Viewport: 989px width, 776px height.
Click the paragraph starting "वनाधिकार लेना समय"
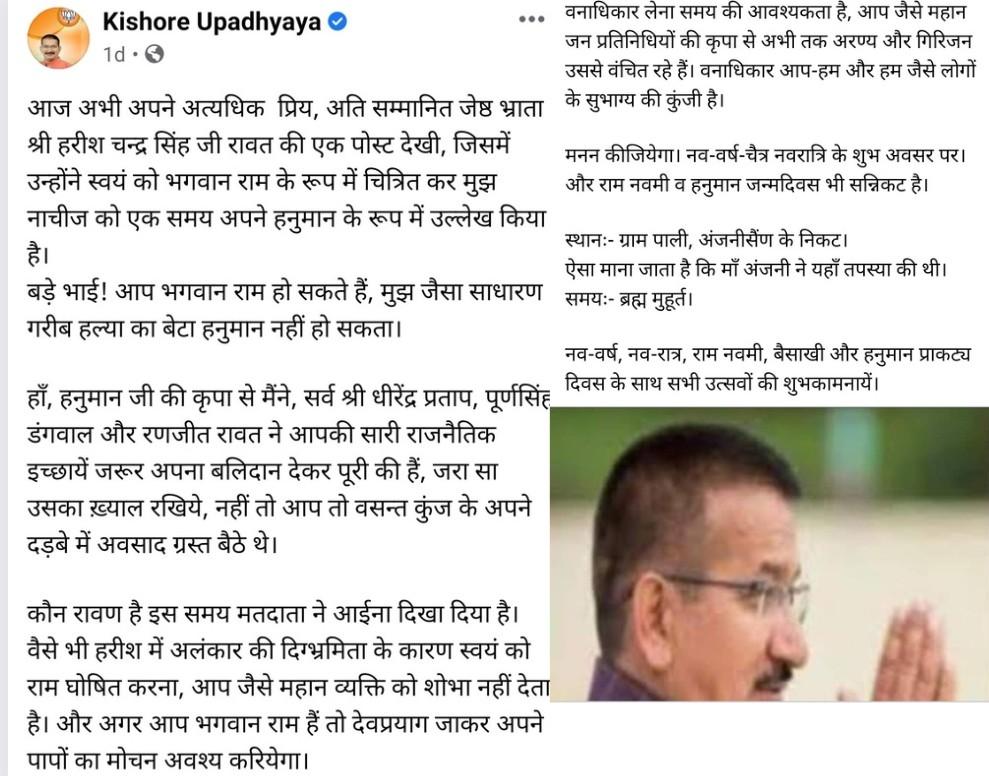(770, 56)
